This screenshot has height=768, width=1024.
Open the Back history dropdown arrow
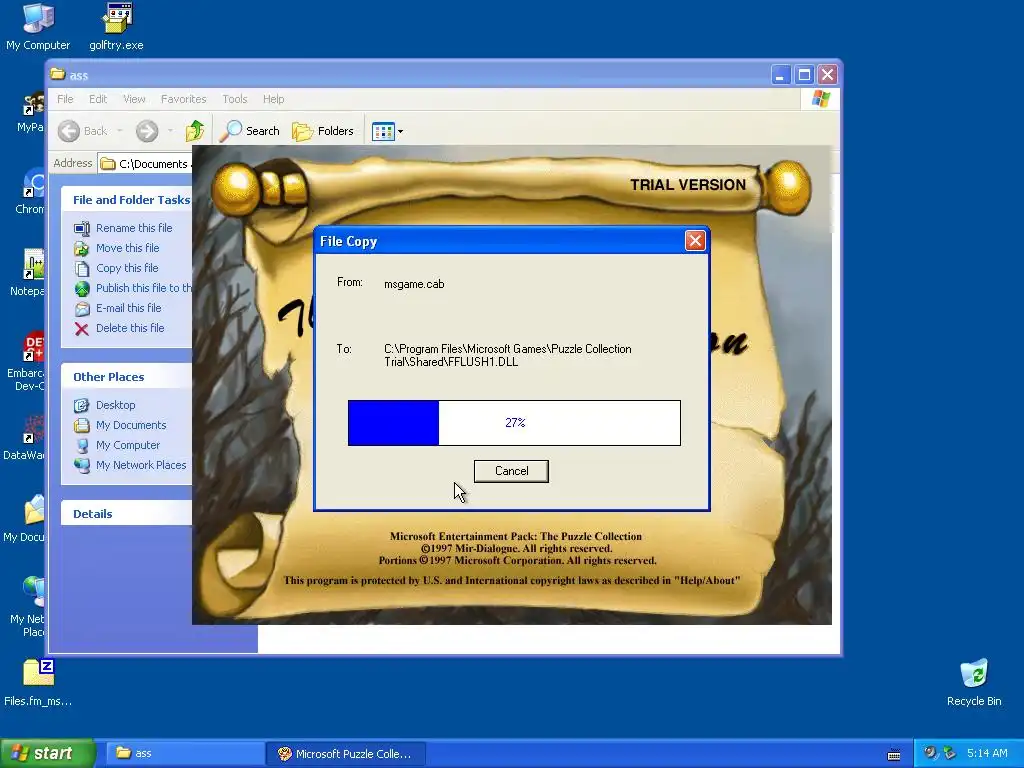[120, 131]
